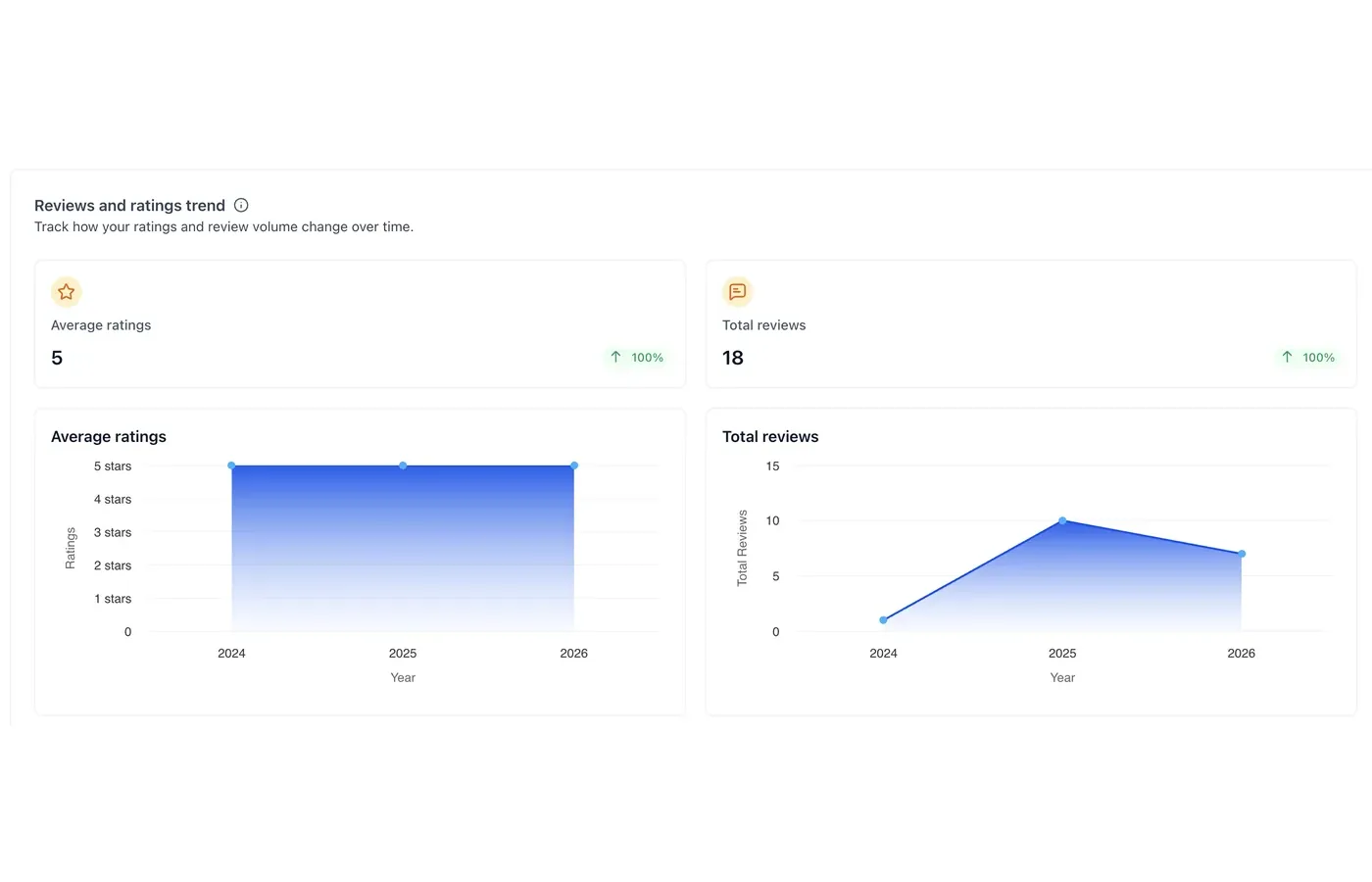Viewport: 1372px width, 882px height.
Task: Click the Total reviews value 18
Action: (733, 358)
